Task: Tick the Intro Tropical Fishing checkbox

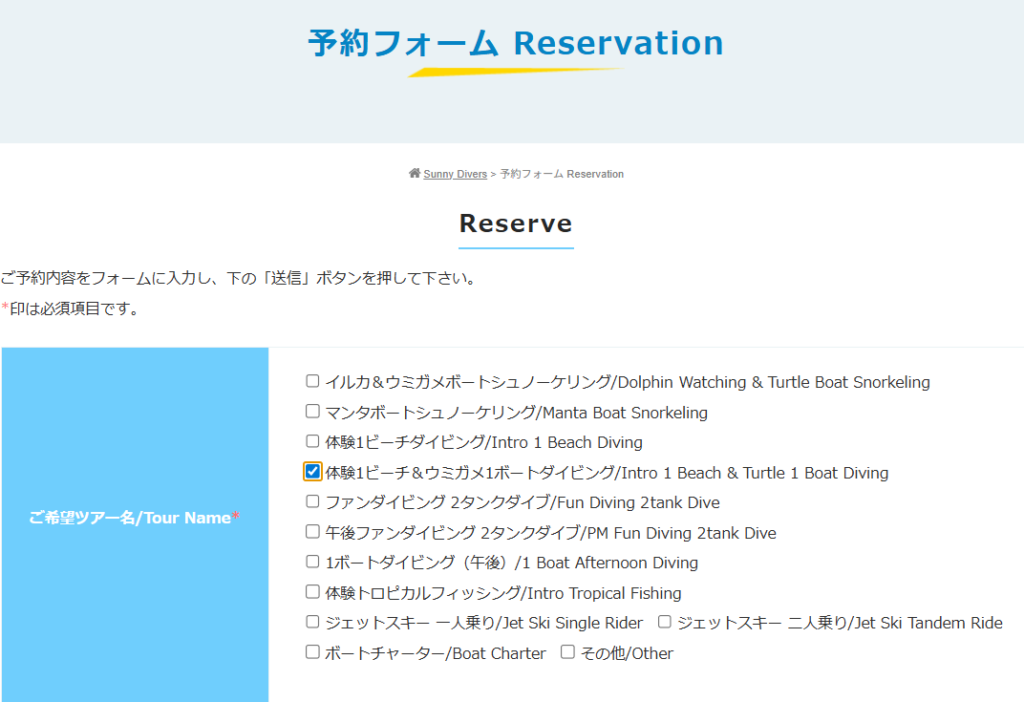Action: pyautogui.click(x=313, y=592)
